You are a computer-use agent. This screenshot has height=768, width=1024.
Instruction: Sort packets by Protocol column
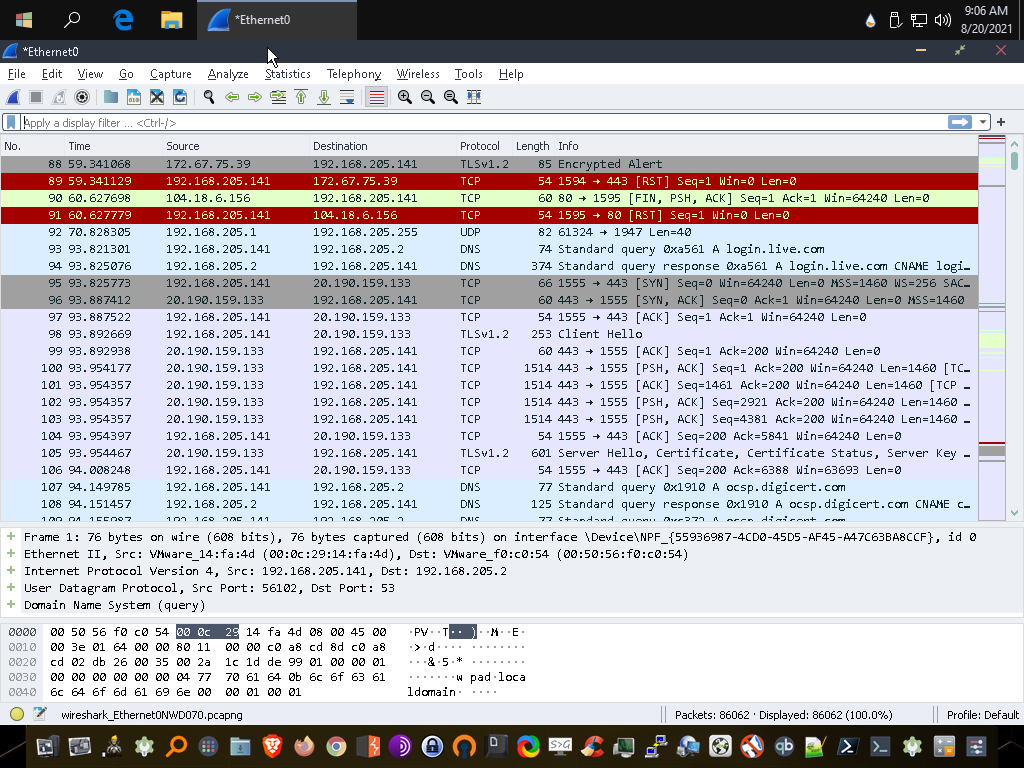tap(485, 146)
